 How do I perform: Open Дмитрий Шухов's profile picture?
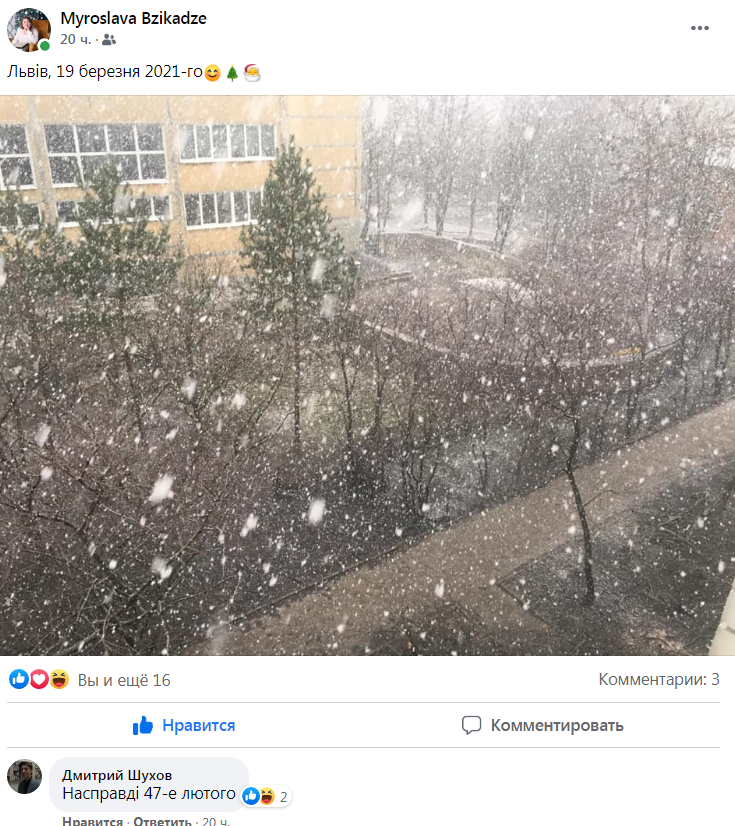[24, 776]
